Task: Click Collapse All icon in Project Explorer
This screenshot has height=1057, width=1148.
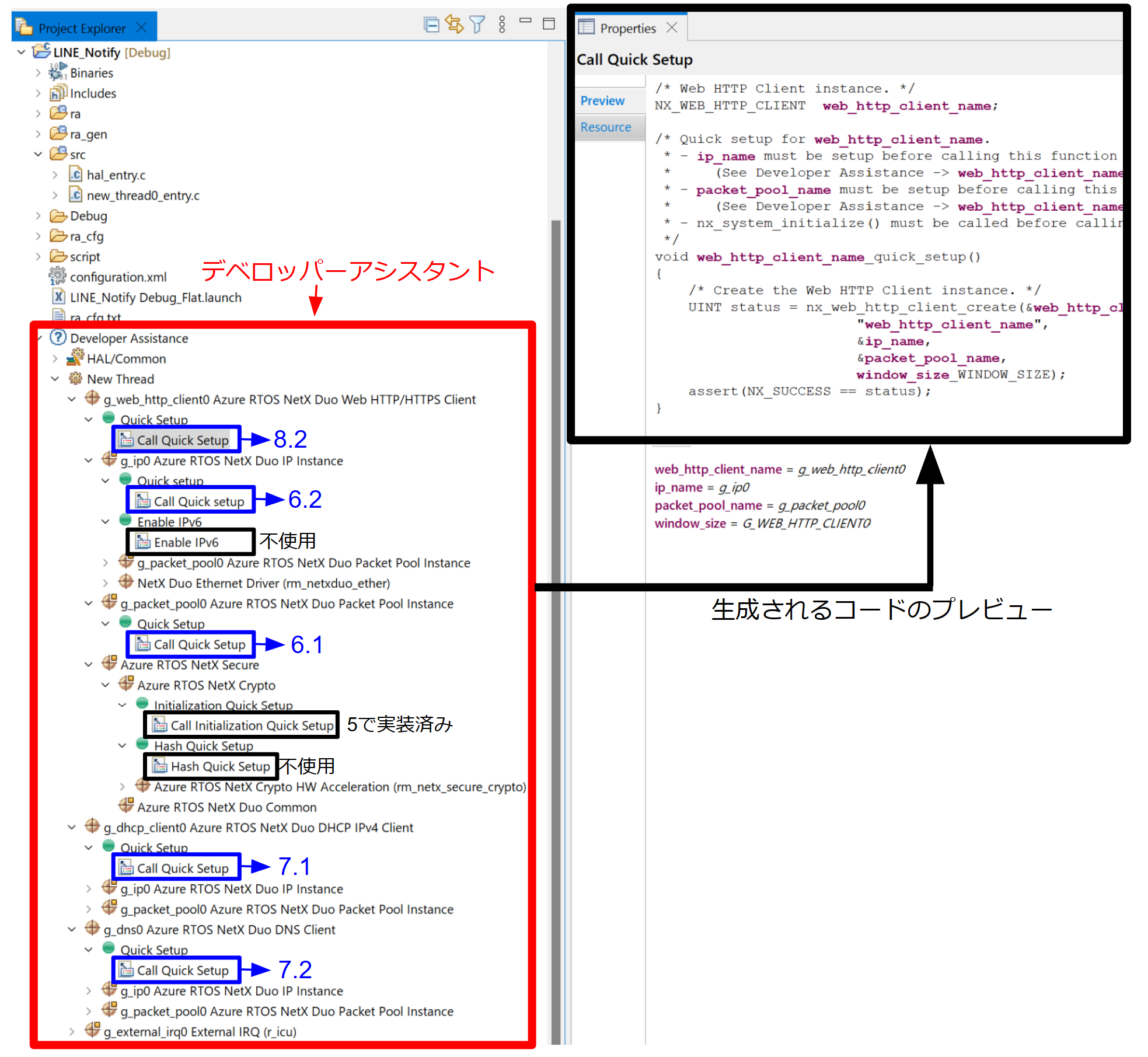Action: pyautogui.click(x=431, y=25)
